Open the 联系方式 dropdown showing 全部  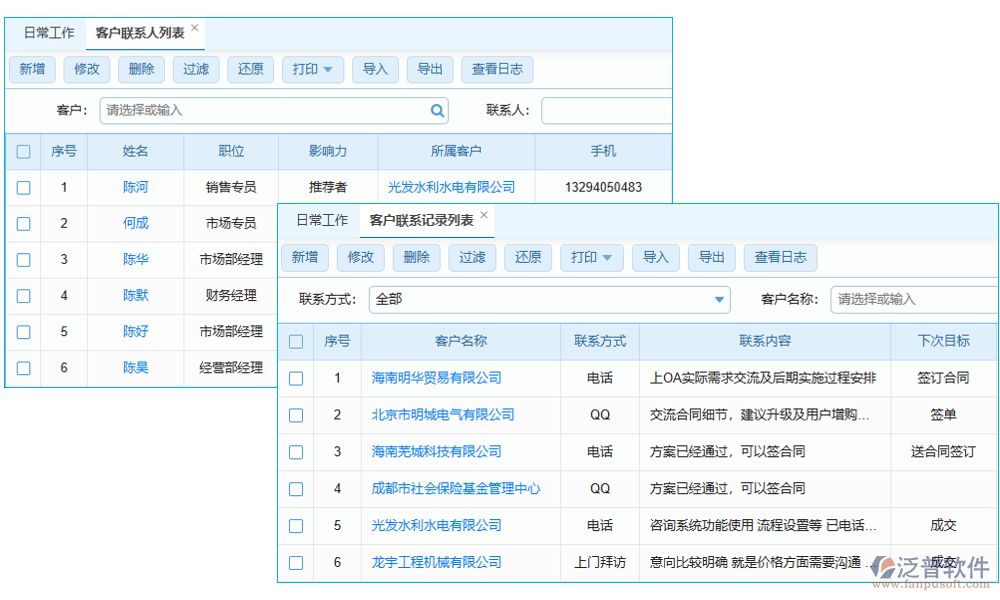pyautogui.click(x=718, y=299)
